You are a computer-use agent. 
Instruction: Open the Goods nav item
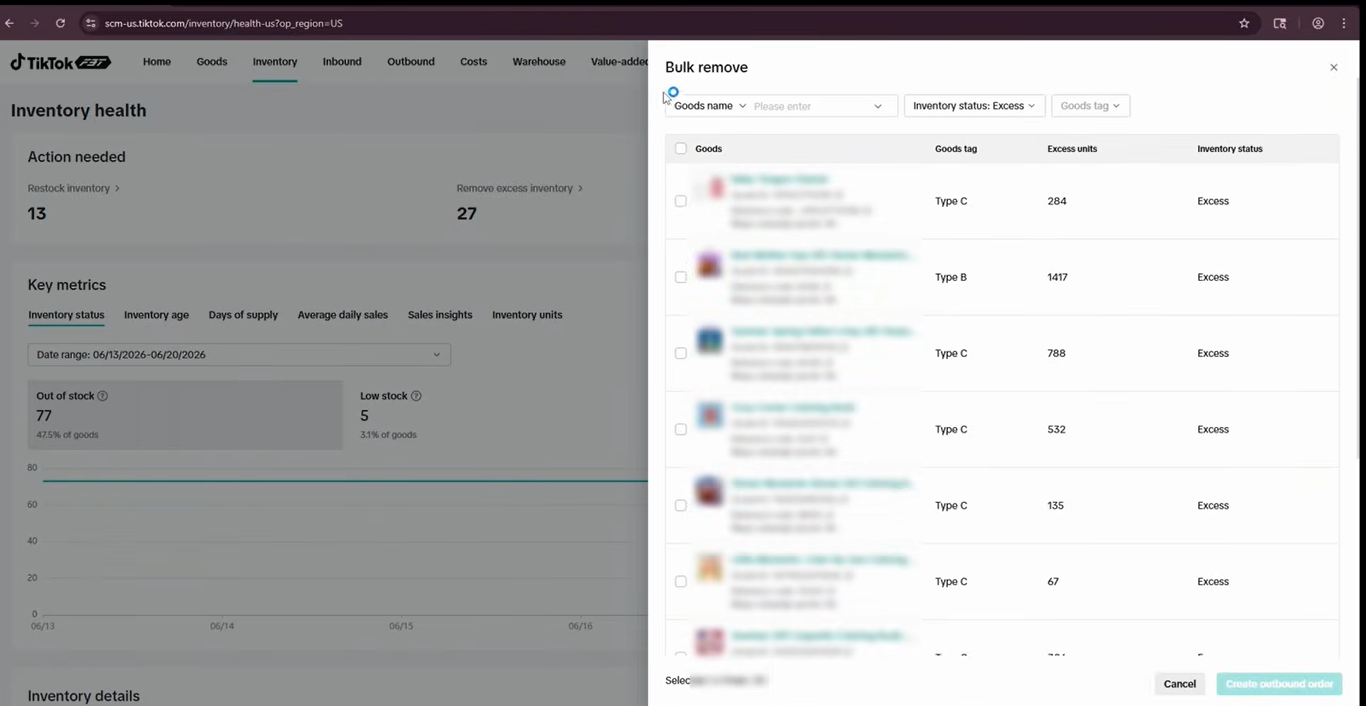point(212,62)
